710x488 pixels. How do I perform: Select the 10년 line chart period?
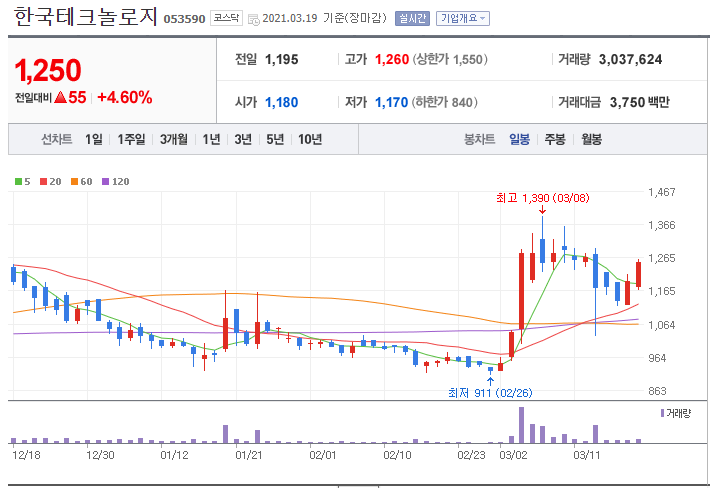[x=310, y=139]
